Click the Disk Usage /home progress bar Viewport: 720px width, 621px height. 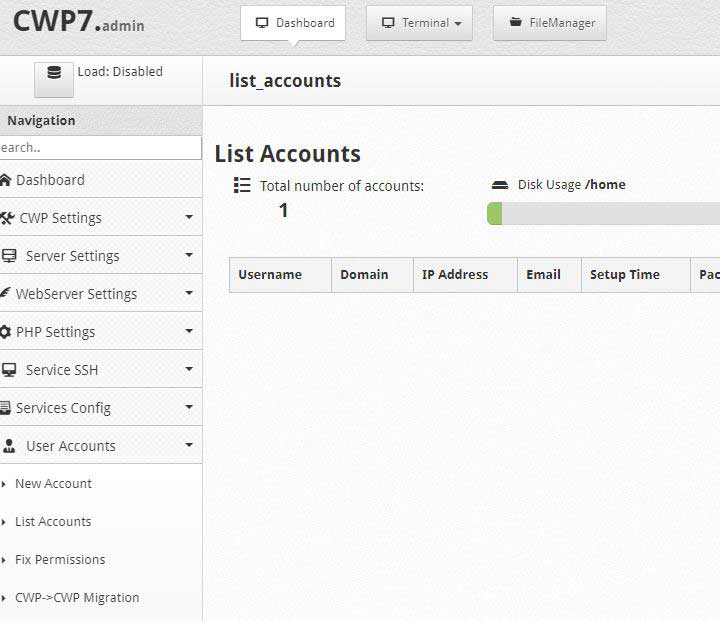[603, 214]
